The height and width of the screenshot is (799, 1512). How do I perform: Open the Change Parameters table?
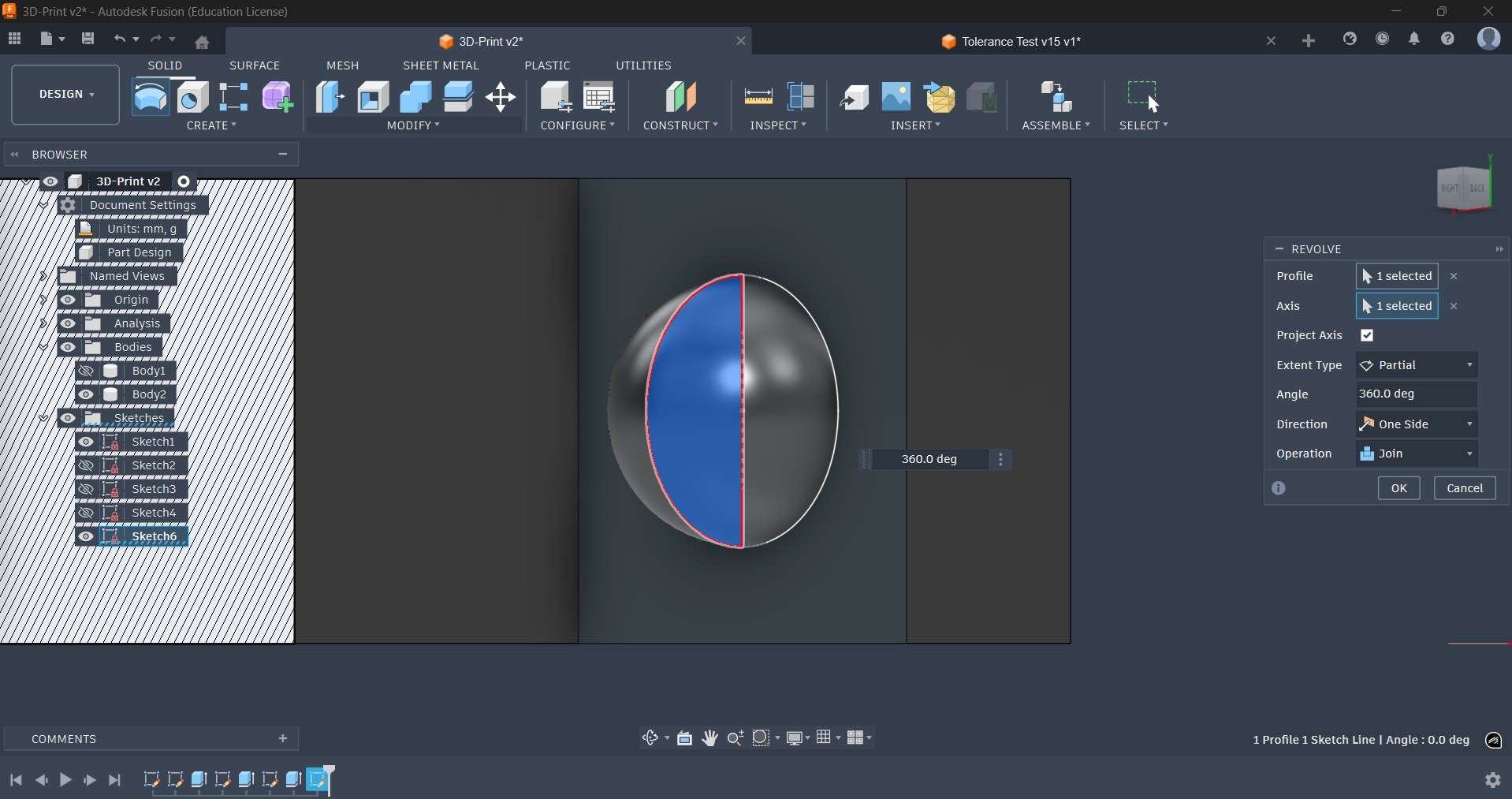click(599, 97)
